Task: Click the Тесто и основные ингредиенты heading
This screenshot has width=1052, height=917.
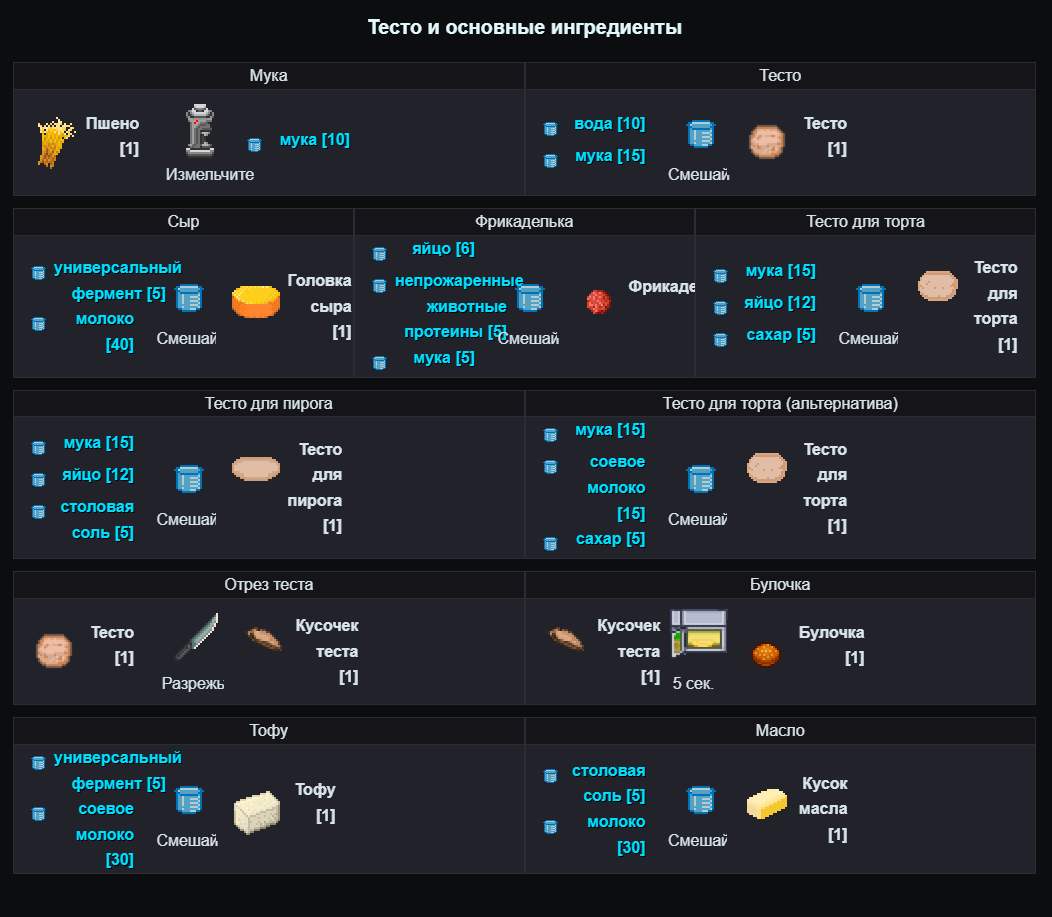Action: pos(525,27)
